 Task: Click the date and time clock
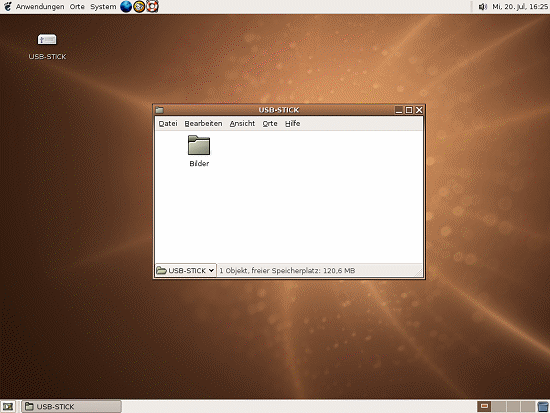(520, 7)
